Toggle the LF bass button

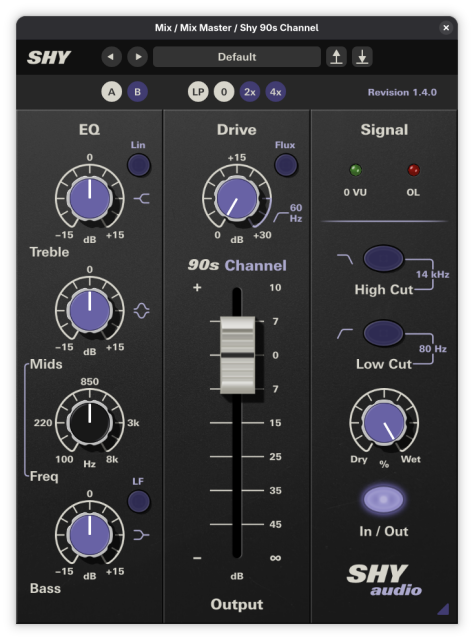[139, 501]
